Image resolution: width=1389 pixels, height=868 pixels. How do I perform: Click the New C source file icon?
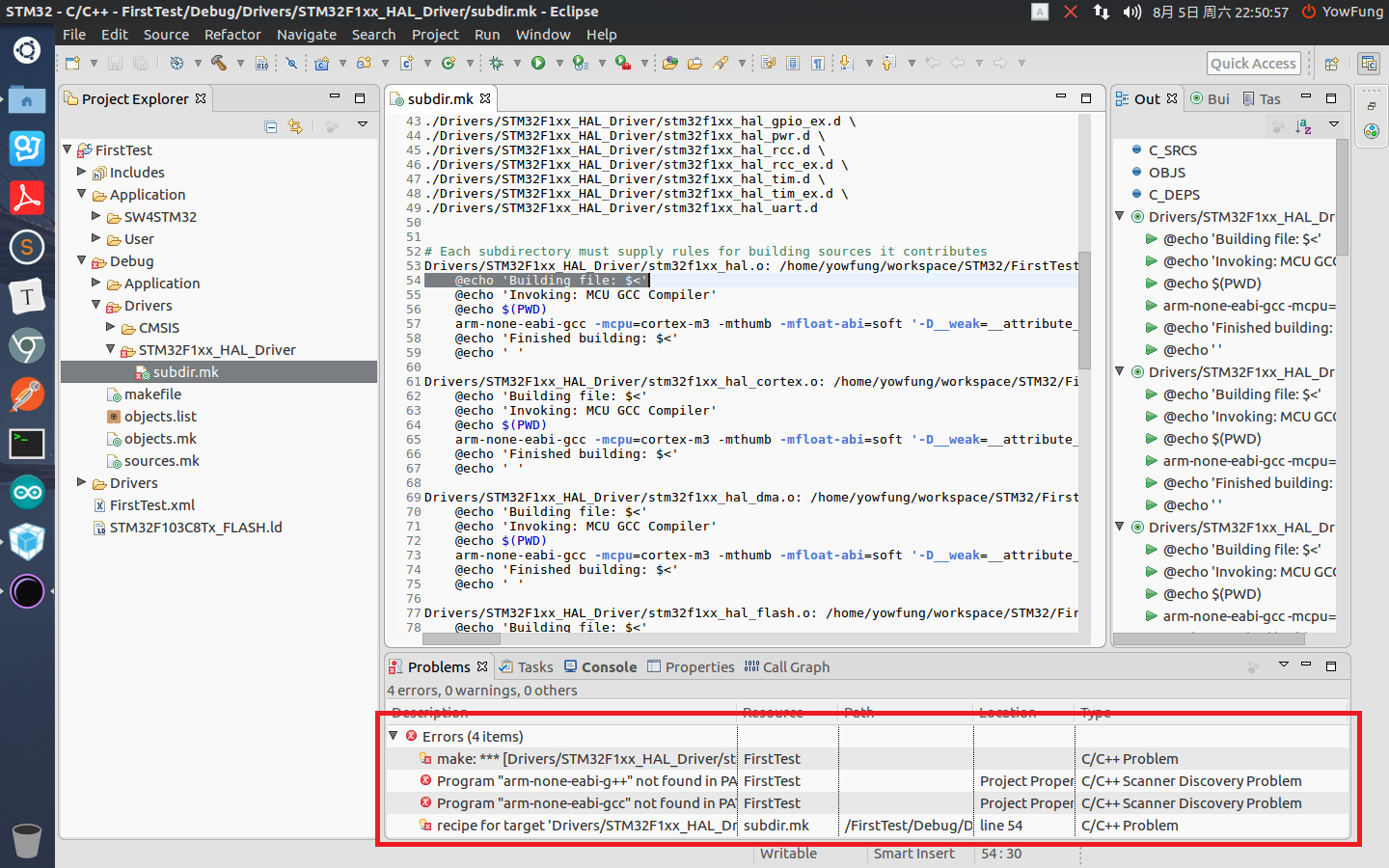coord(406,63)
